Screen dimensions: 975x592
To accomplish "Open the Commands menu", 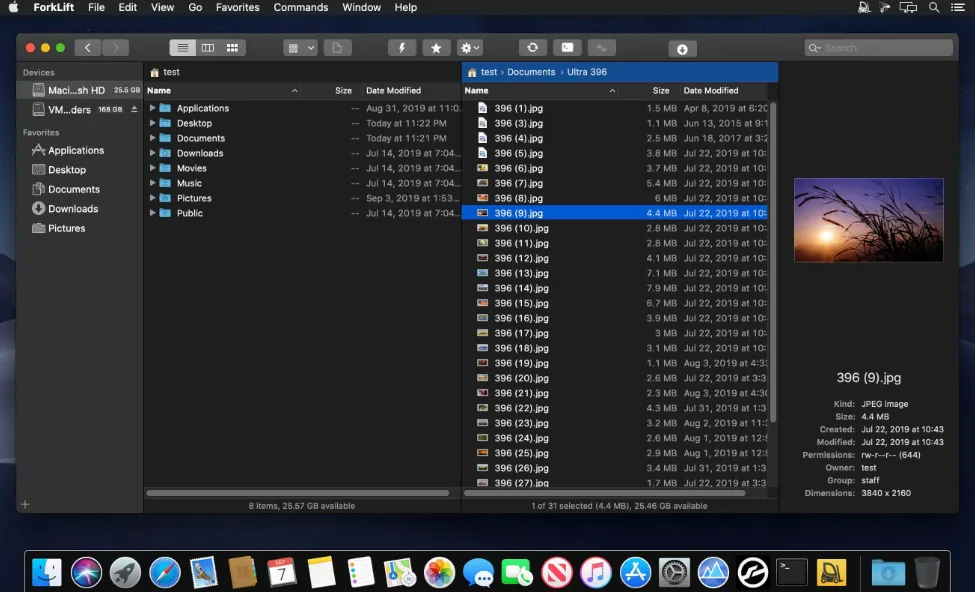I will tap(301, 7).
